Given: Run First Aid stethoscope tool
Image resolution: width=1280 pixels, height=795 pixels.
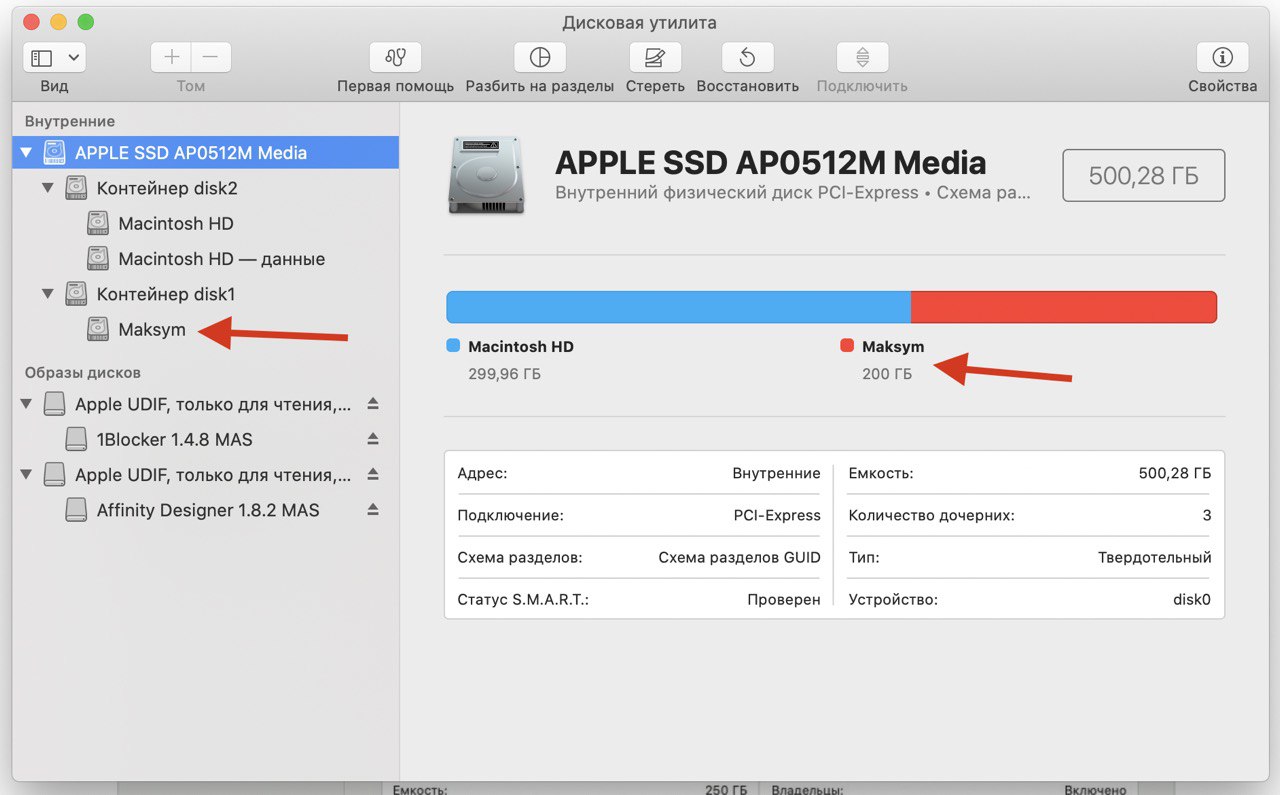Looking at the screenshot, I should [395, 57].
